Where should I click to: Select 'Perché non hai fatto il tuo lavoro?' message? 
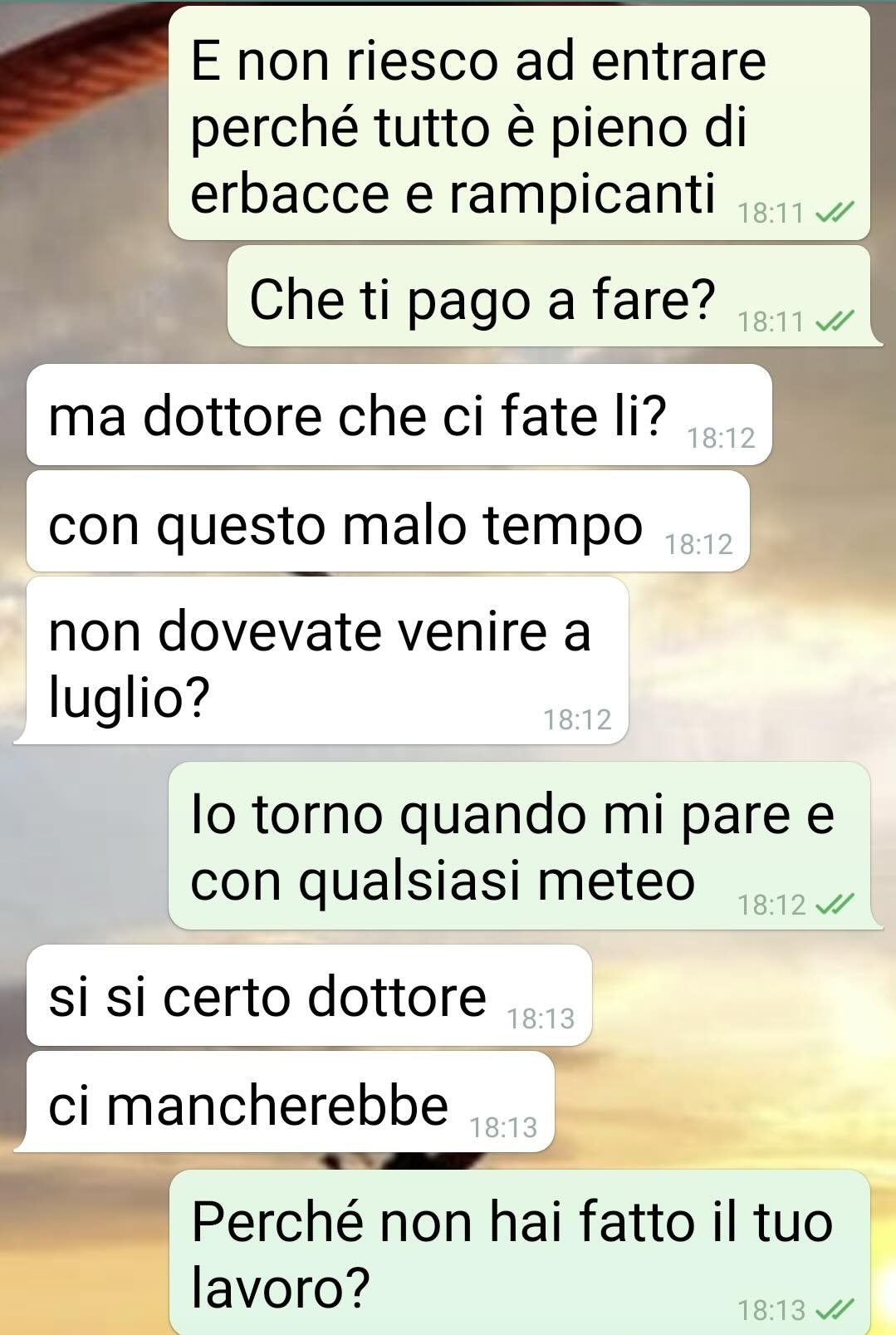pyautogui.click(x=520, y=1253)
